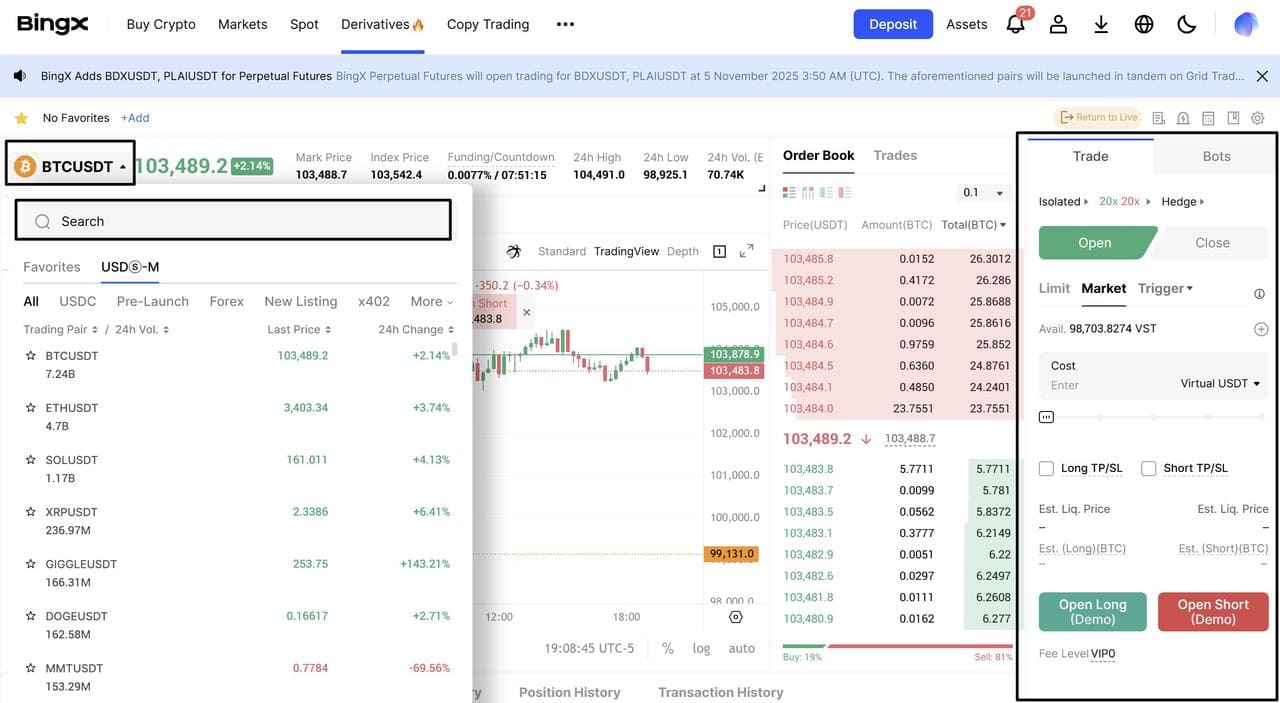
Task: Open the Virtual USDT unit dropdown
Action: (x=1220, y=384)
